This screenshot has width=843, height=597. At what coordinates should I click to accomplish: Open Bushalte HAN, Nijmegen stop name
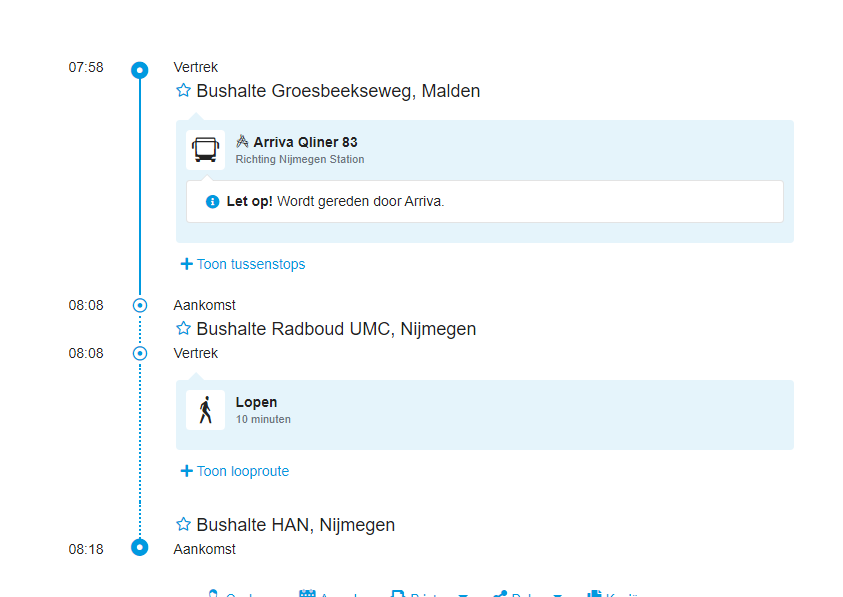click(x=295, y=525)
